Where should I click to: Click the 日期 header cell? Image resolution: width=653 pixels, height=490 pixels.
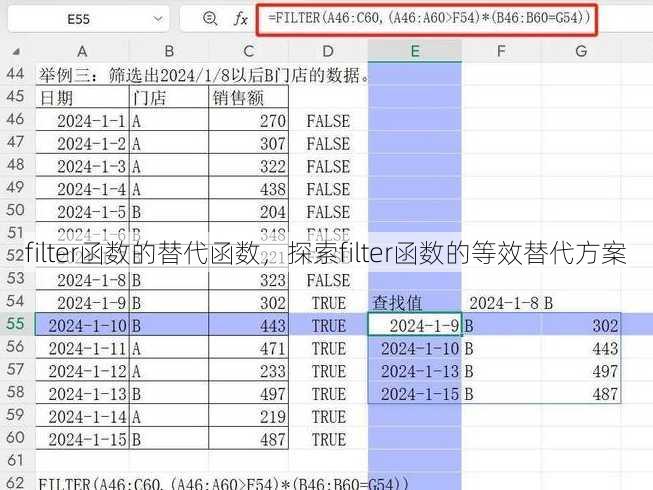[x=82, y=97]
